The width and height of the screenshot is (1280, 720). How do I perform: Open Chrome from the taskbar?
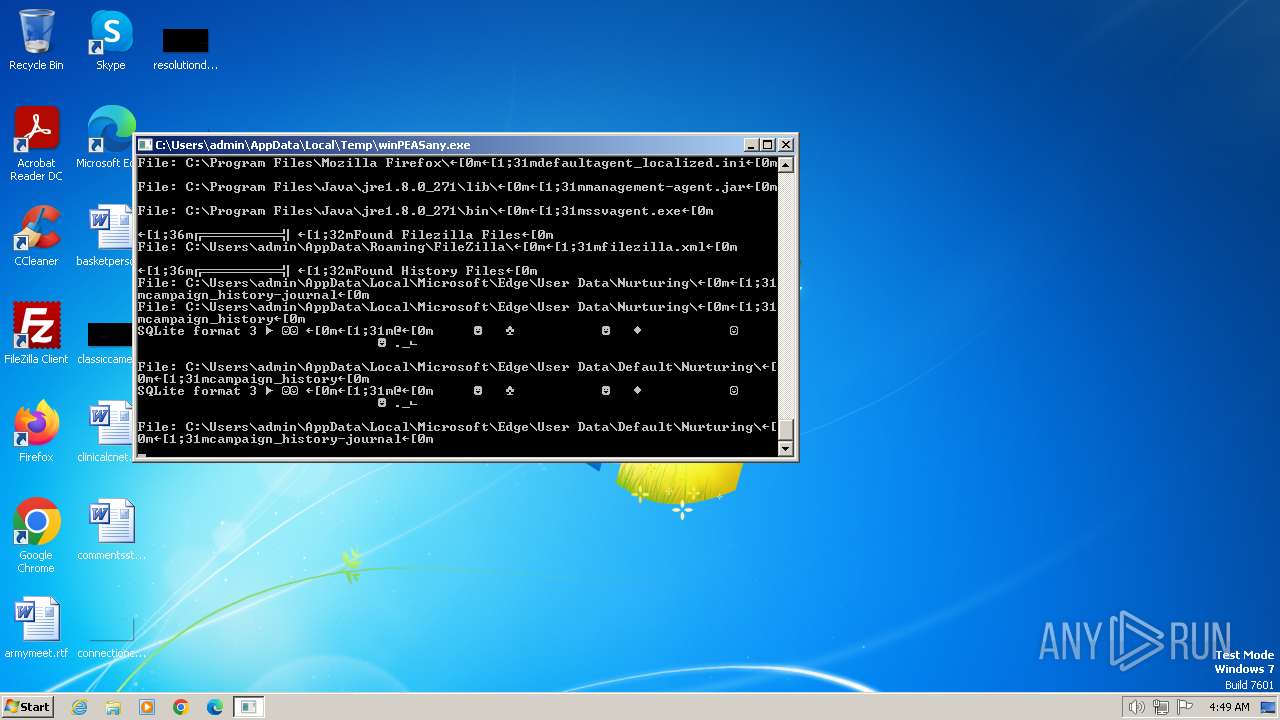tap(181, 707)
